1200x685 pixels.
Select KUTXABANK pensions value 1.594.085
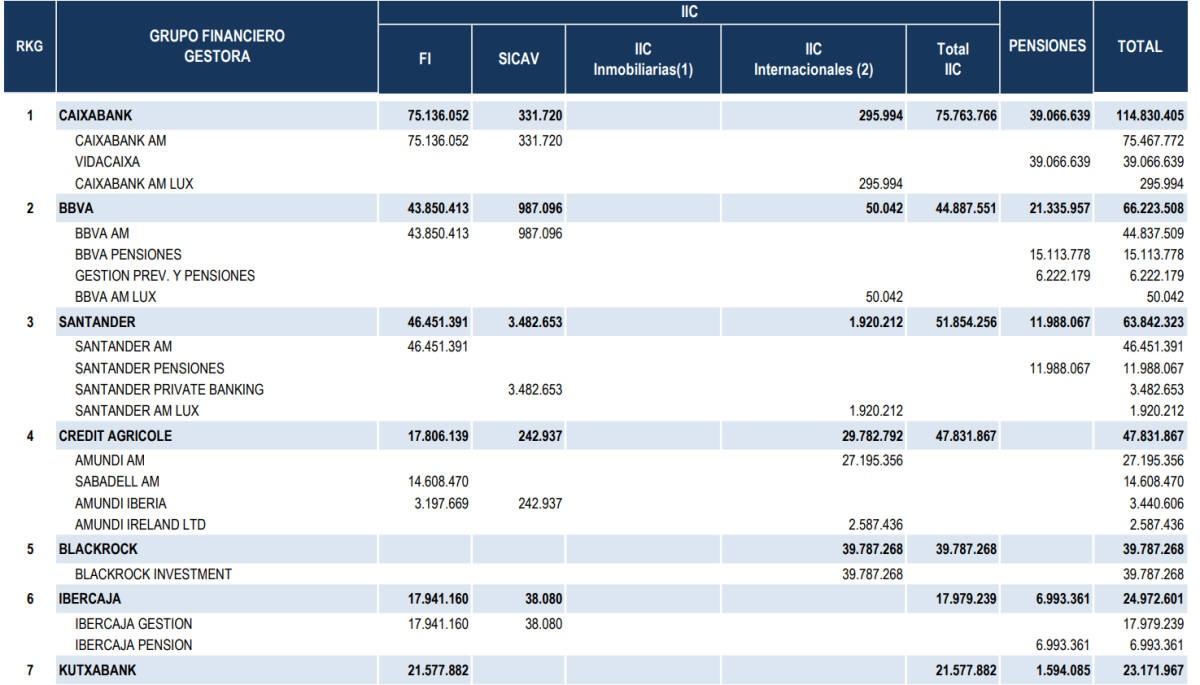(x=1063, y=671)
